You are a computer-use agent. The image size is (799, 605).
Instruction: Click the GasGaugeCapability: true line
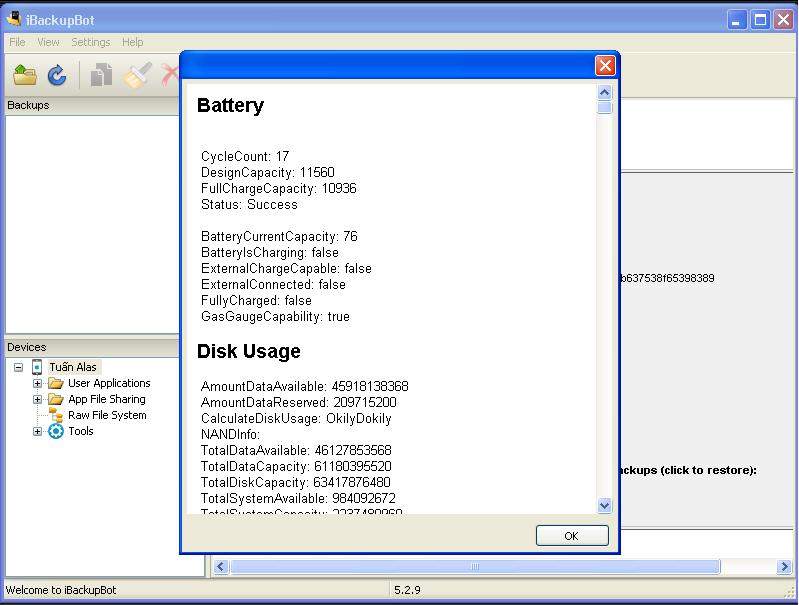(275, 317)
